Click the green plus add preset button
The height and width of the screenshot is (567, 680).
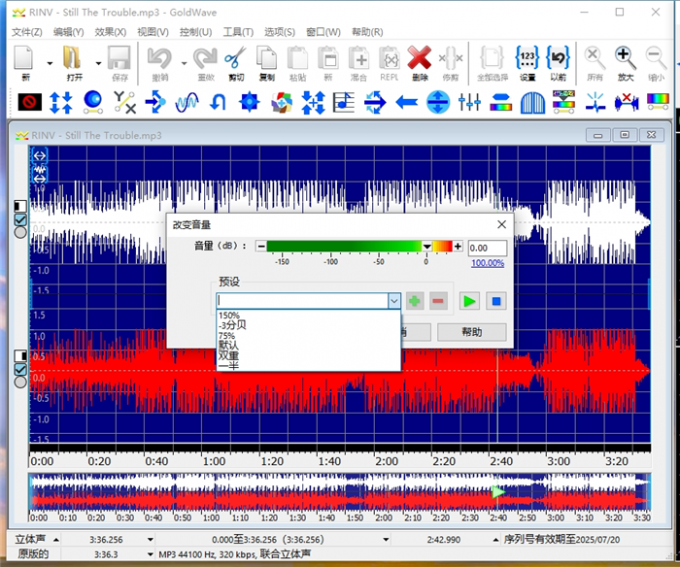click(415, 301)
